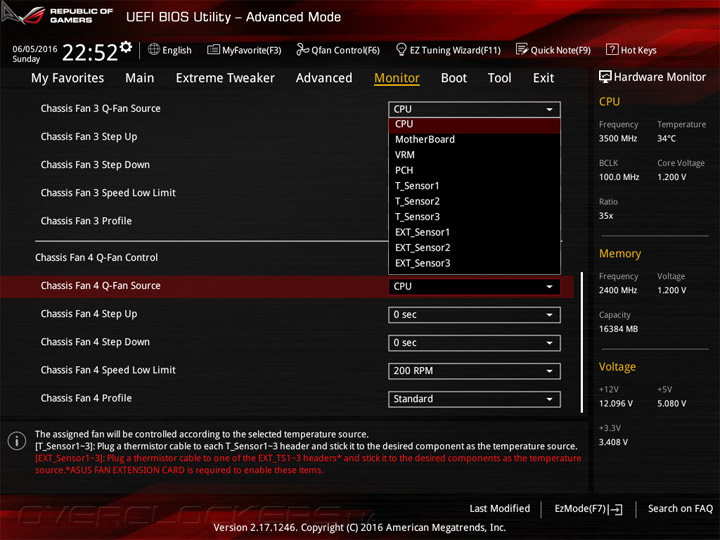Click the +3.3V reading 3.408 V

613,442
